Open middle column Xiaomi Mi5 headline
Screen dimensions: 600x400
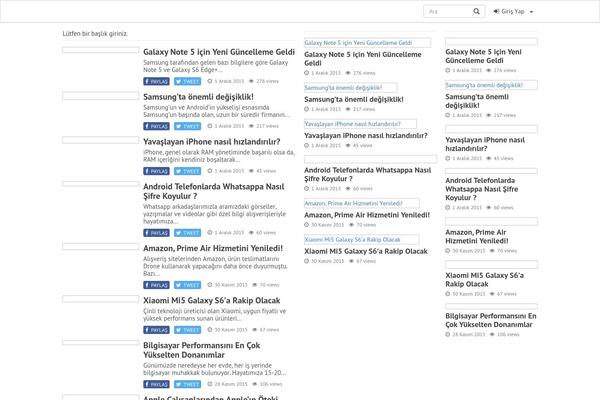point(366,251)
